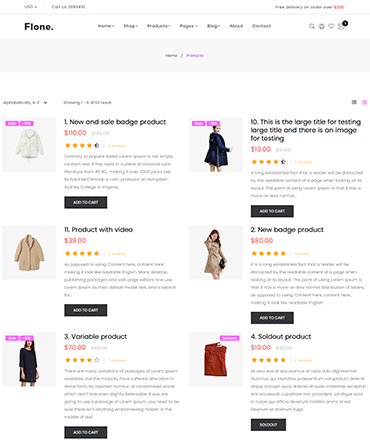Viewport: 370px width, 440px height.
Task: Switch to grid view layout icon
Action: coord(354,102)
